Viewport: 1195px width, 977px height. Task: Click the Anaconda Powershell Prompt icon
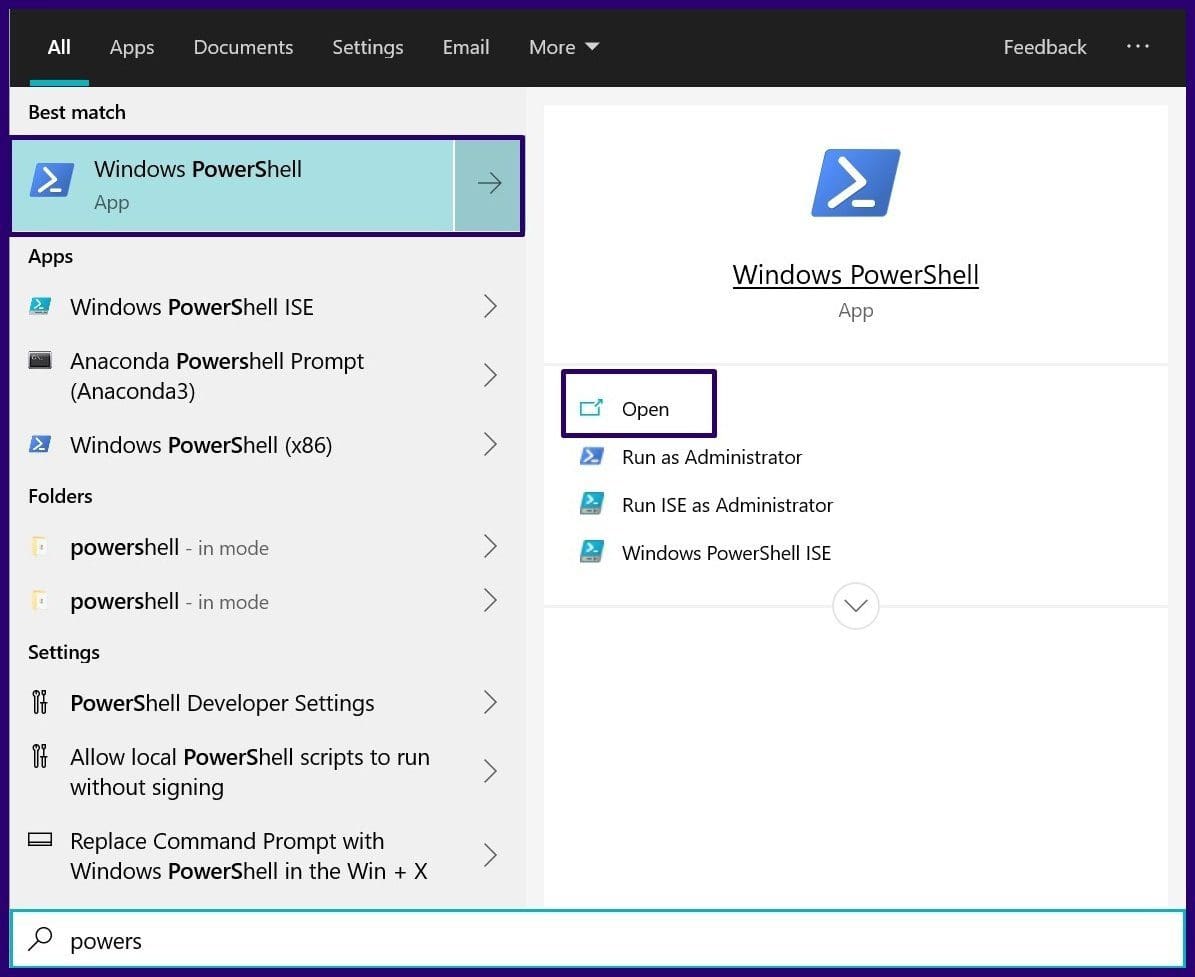pyautogui.click(x=40, y=360)
